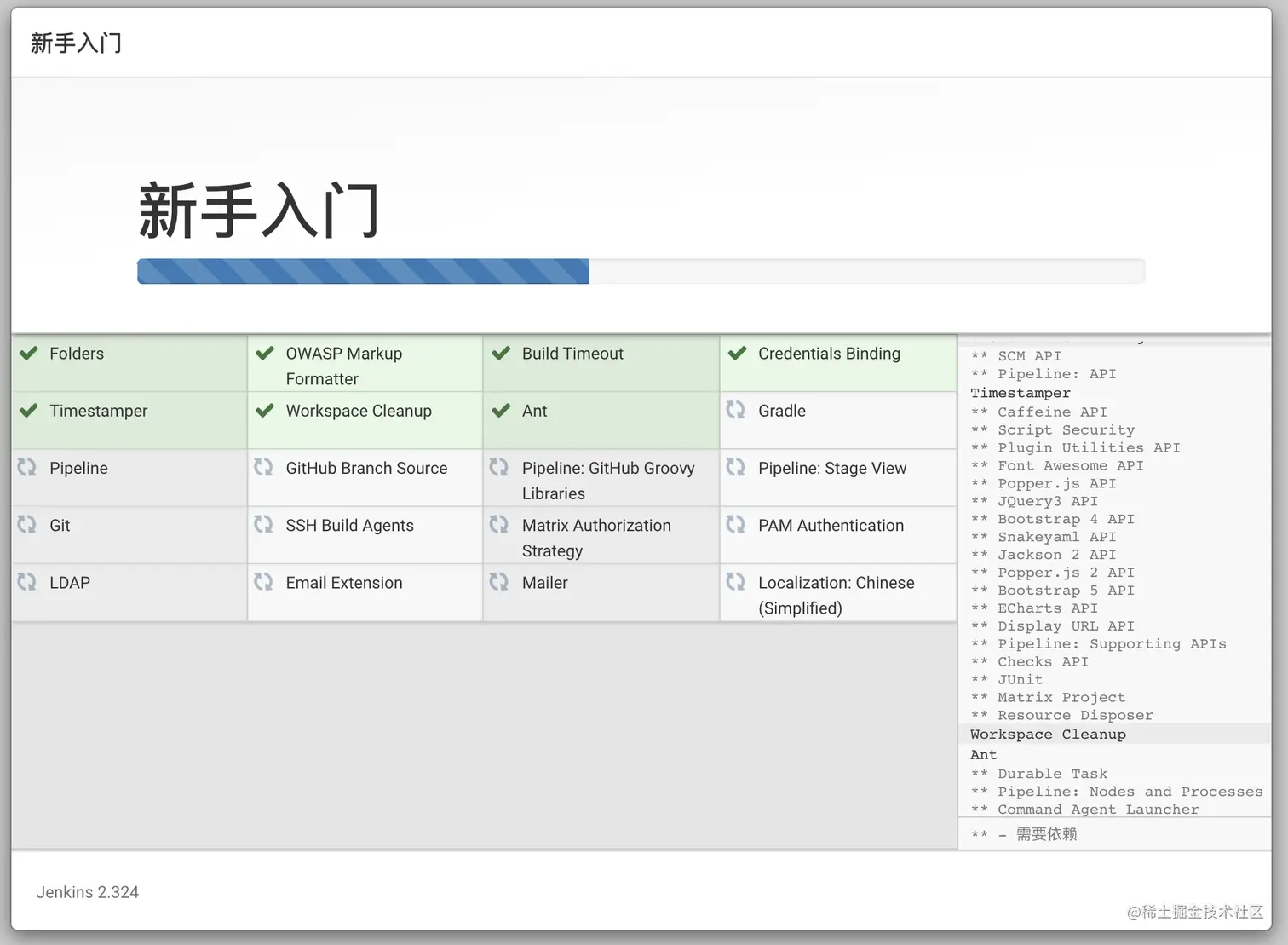Select the Email Extension label

(344, 583)
